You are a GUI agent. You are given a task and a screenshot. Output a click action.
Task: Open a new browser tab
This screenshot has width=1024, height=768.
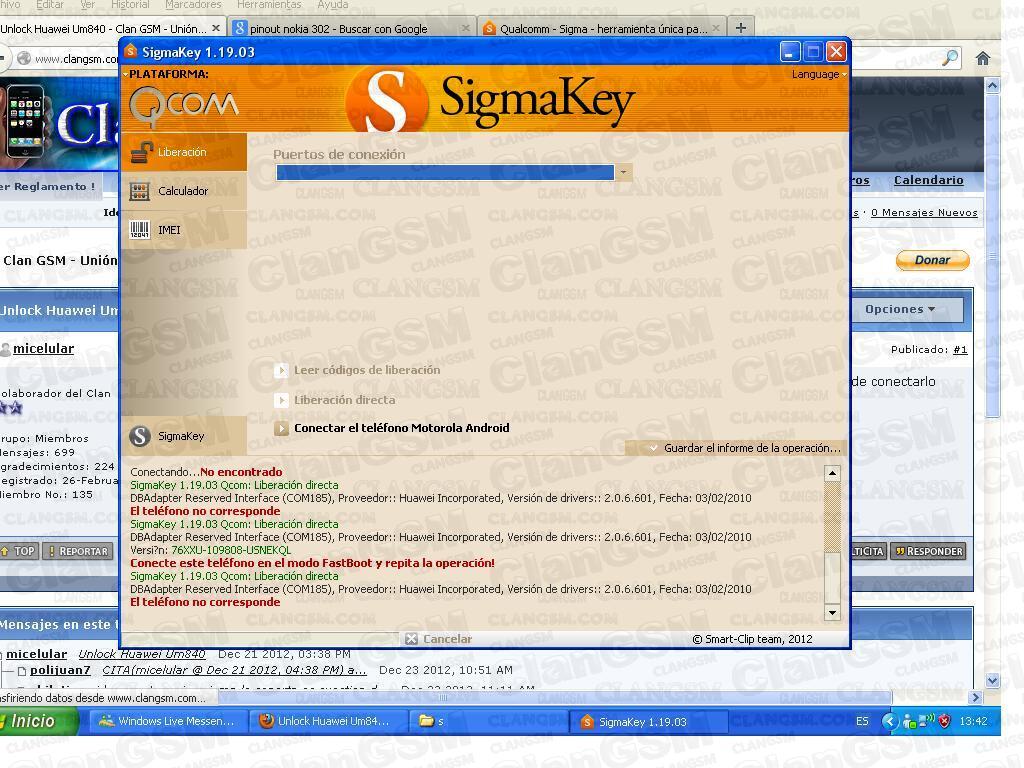point(741,28)
